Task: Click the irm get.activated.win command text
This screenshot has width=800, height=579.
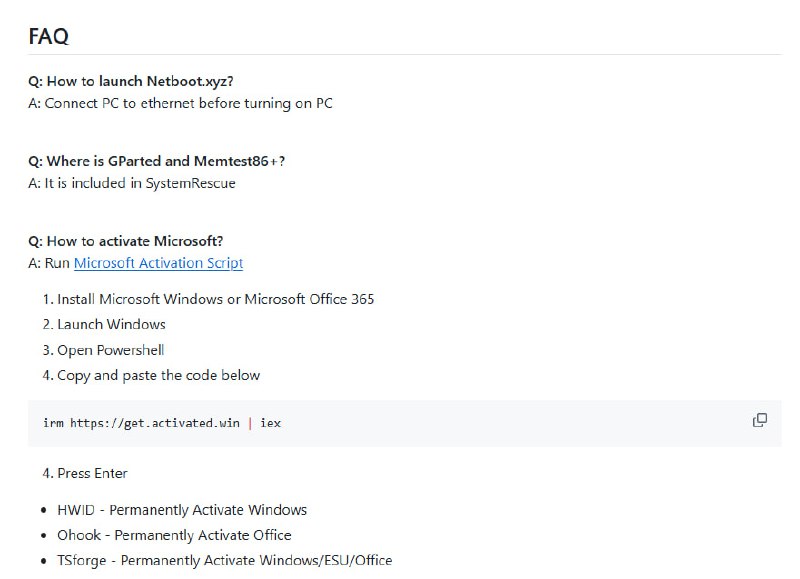Action: click(141, 423)
